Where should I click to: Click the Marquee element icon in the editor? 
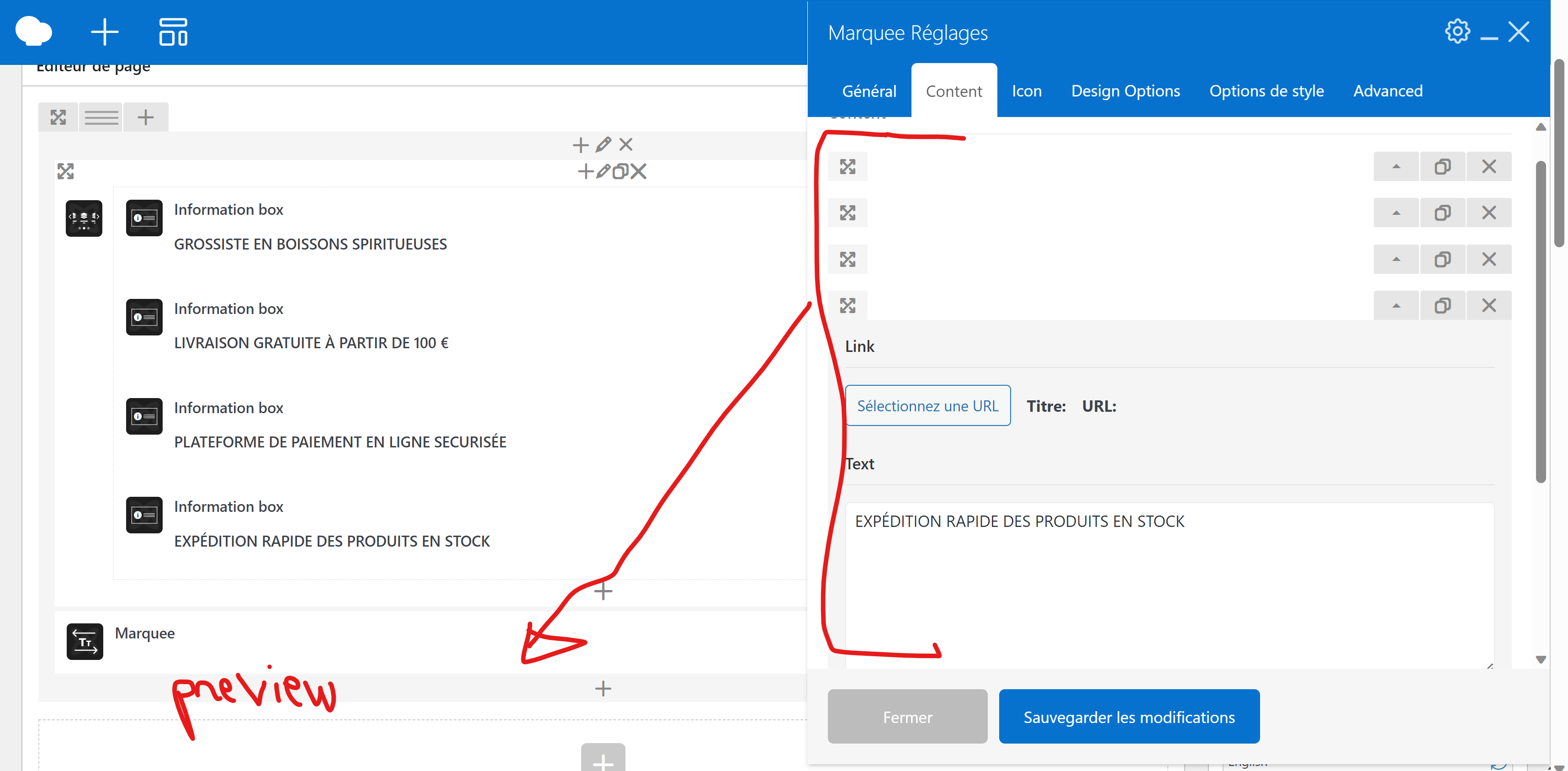(85, 642)
